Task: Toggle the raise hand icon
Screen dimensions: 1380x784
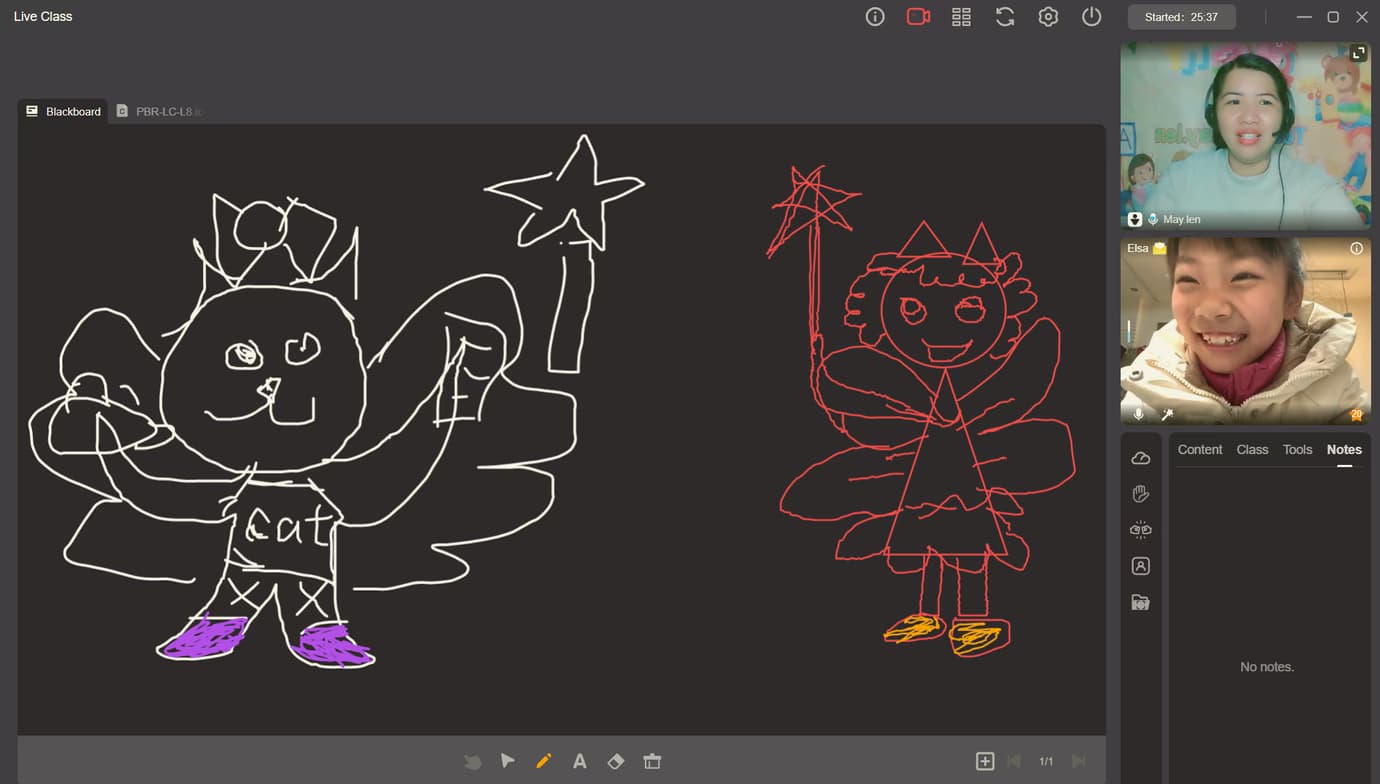Action: (x=1141, y=494)
